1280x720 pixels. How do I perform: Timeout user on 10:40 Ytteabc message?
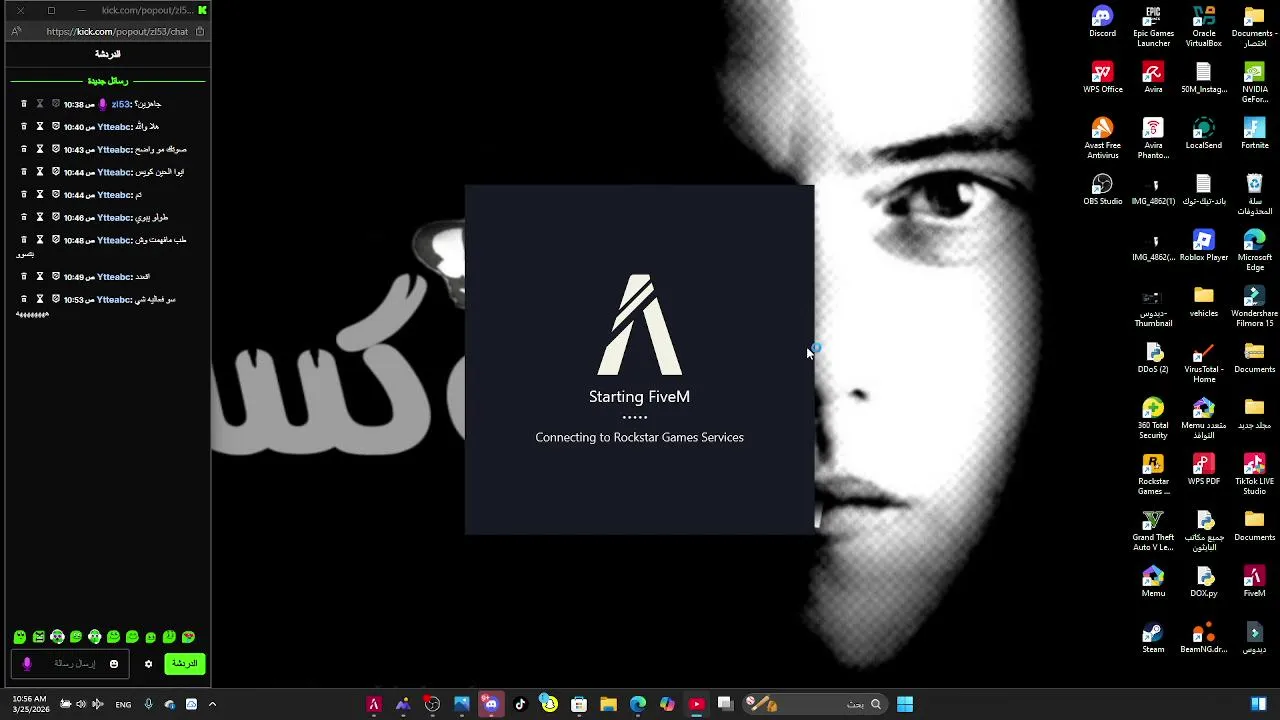tap(40, 127)
